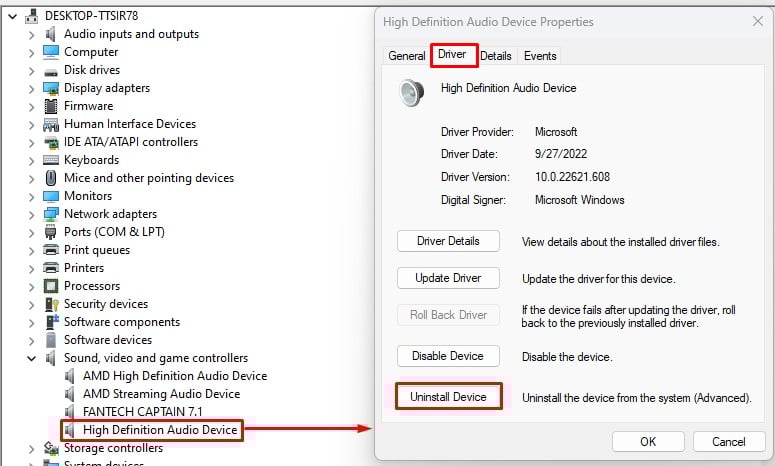
Task: Click the Printers category icon
Action: click(51, 268)
